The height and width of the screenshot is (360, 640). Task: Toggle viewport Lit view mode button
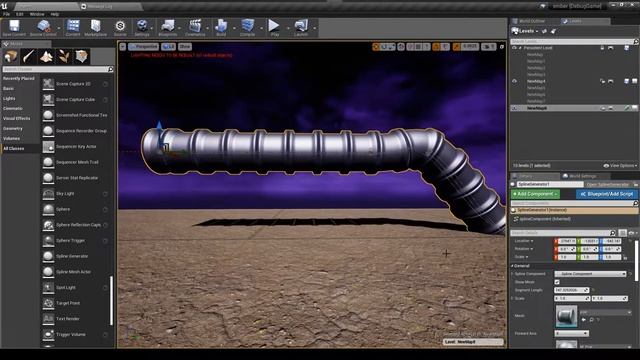coord(168,47)
